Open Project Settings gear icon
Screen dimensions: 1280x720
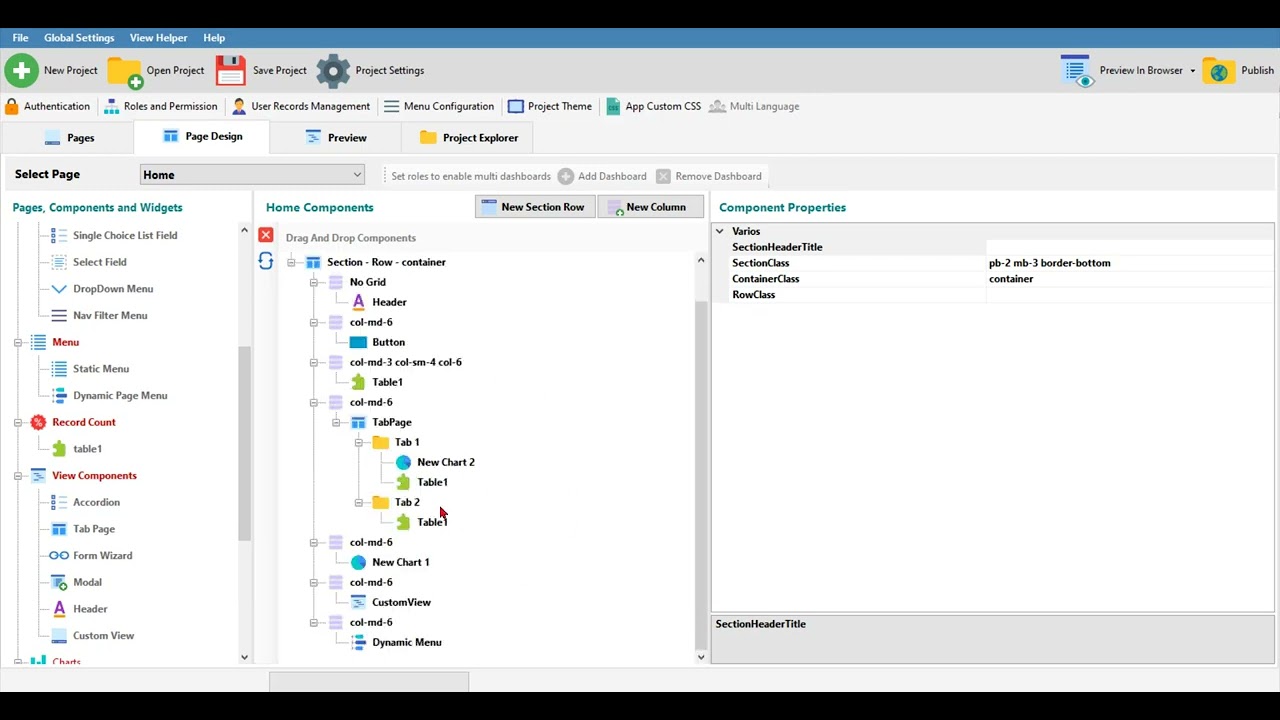tap(333, 71)
